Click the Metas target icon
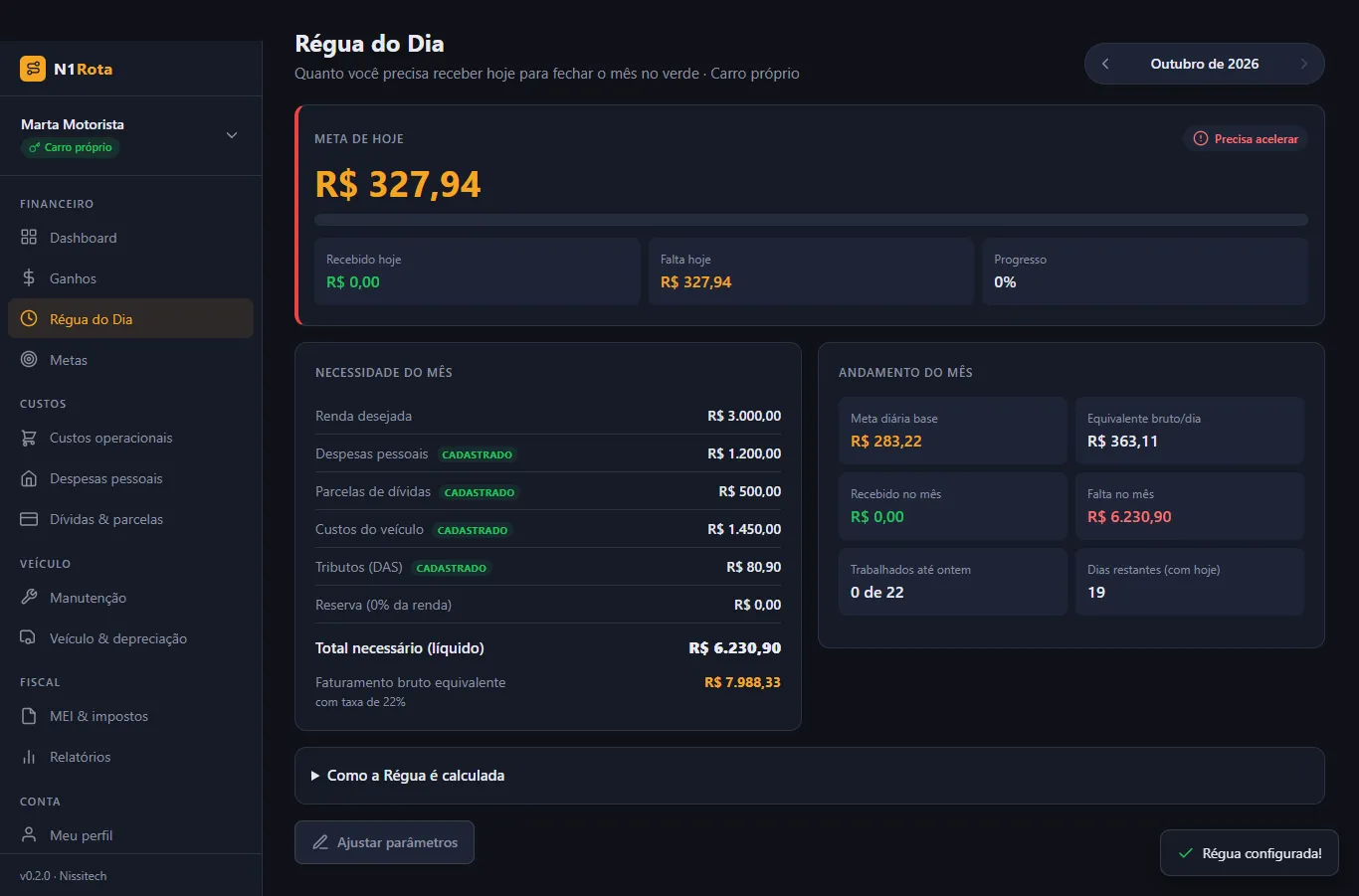 point(29,360)
